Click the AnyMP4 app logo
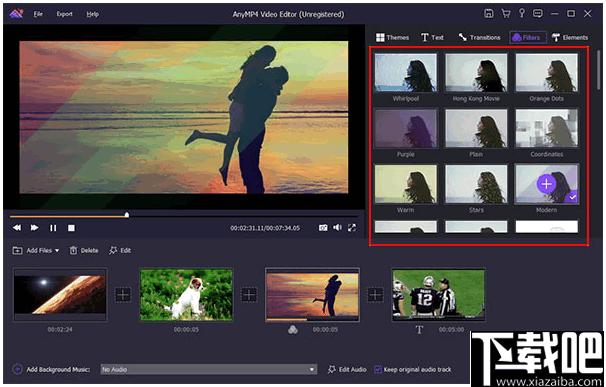The height and width of the screenshot is (387, 606). (x=16, y=14)
